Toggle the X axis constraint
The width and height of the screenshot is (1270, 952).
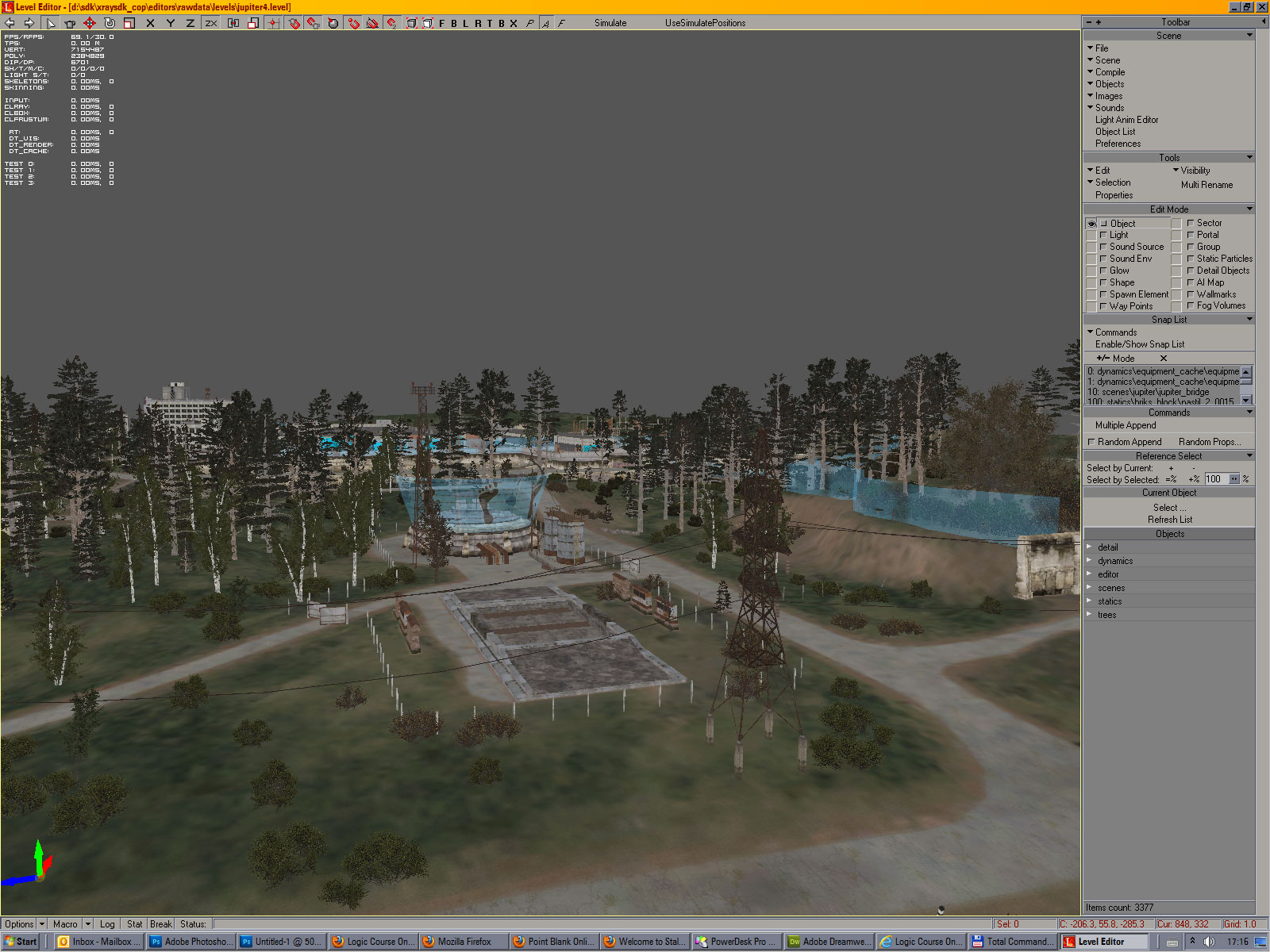pyautogui.click(x=150, y=23)
